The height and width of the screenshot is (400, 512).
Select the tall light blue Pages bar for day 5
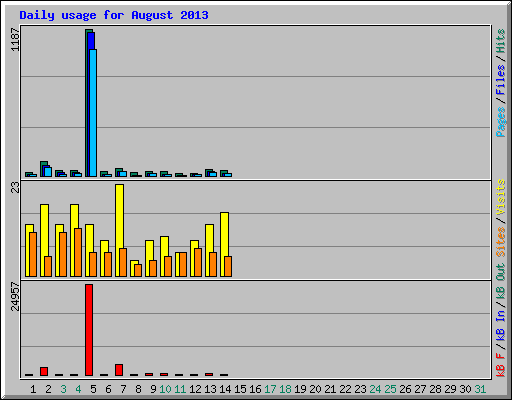93,113
